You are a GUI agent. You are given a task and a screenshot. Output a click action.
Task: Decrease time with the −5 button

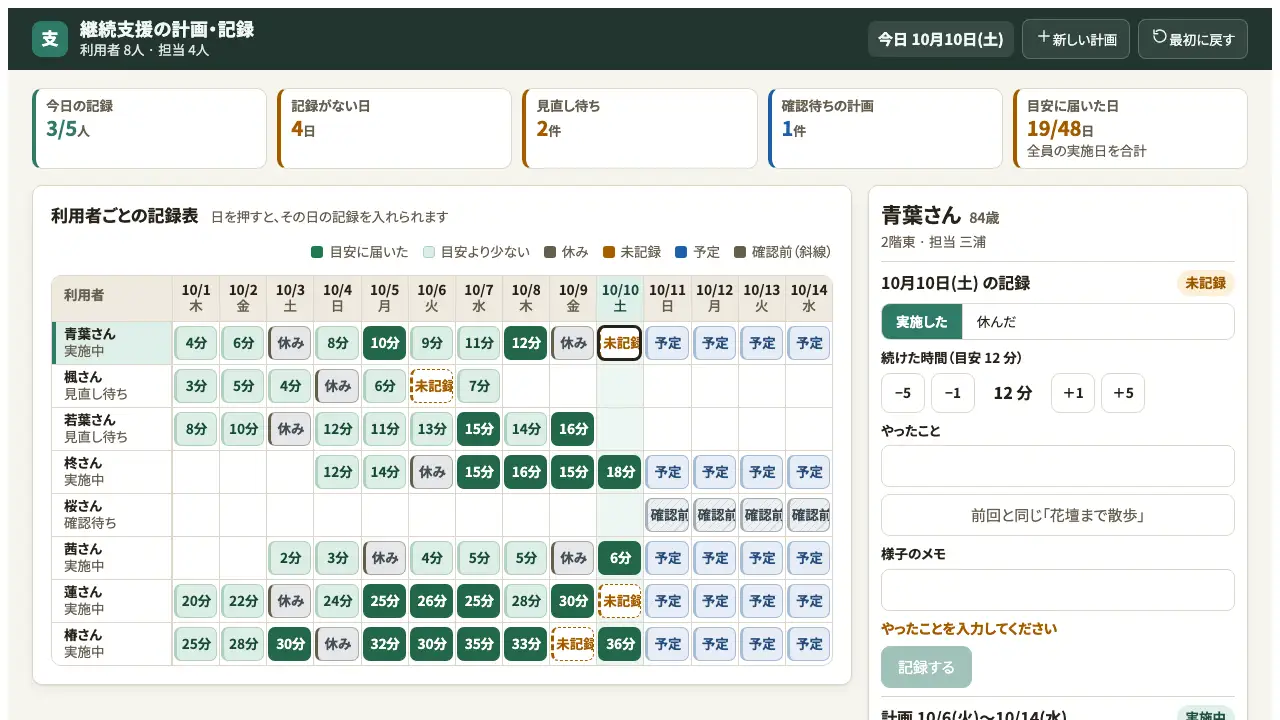click(903, 393)
